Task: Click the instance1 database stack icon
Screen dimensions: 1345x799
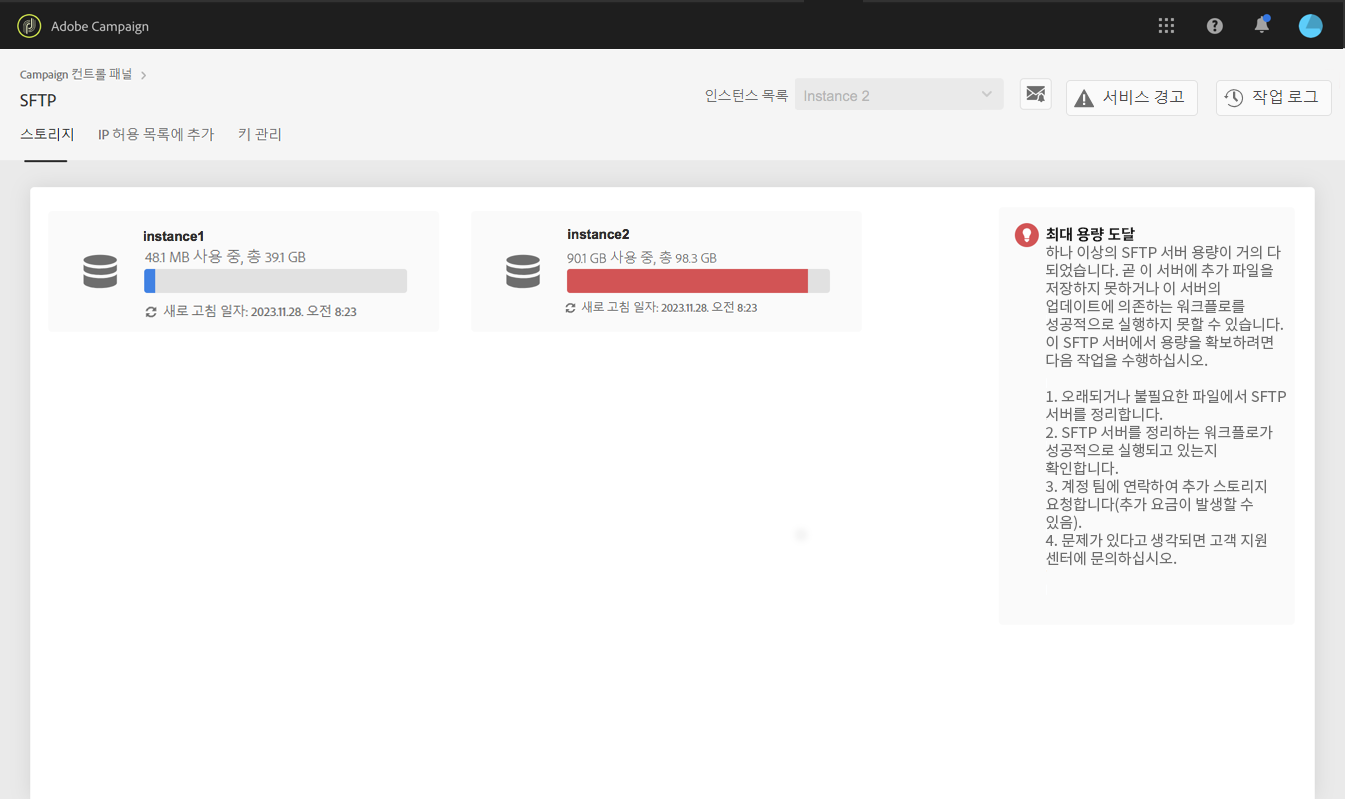Action: click(100, 271)
